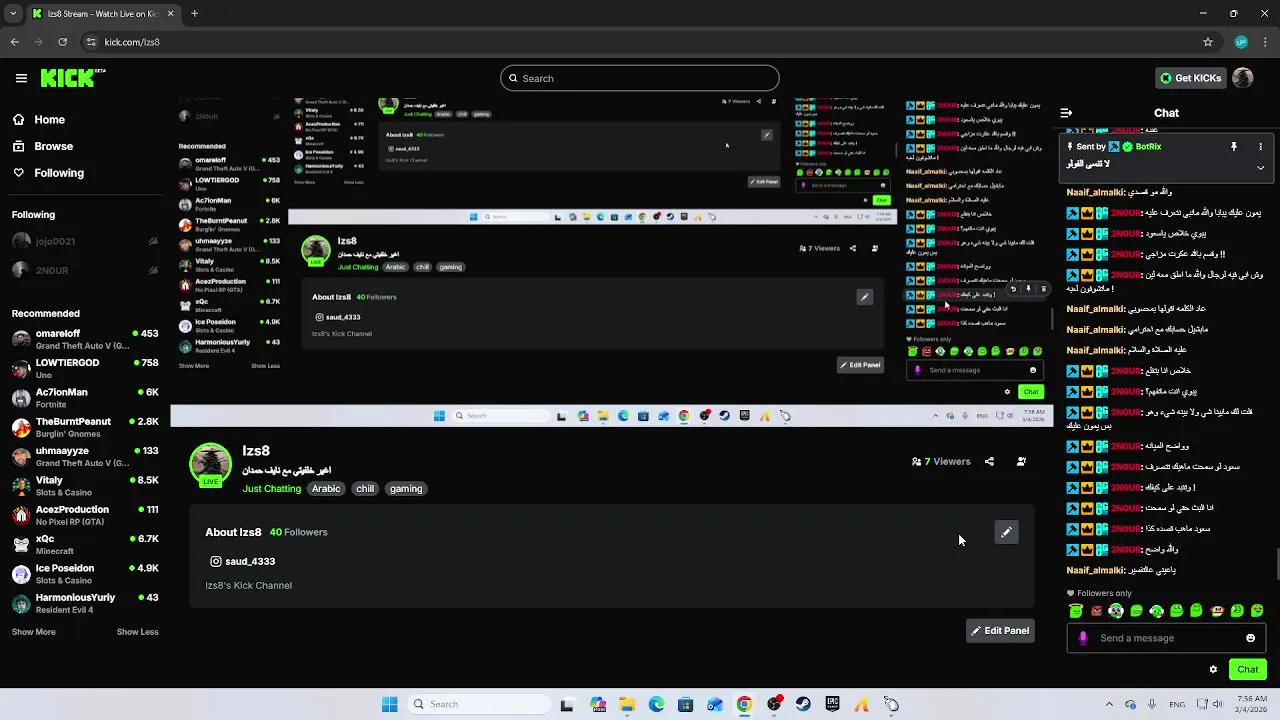
Task: Select the gaming tag below the video
Action: 406,489
